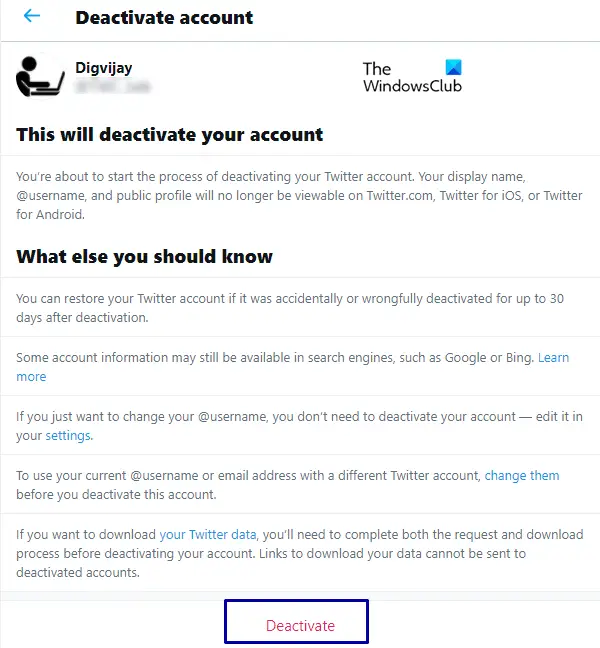Click the paragraph about restoring within 30 days
The width and height of the screenshot is (600, 648).
290,308
